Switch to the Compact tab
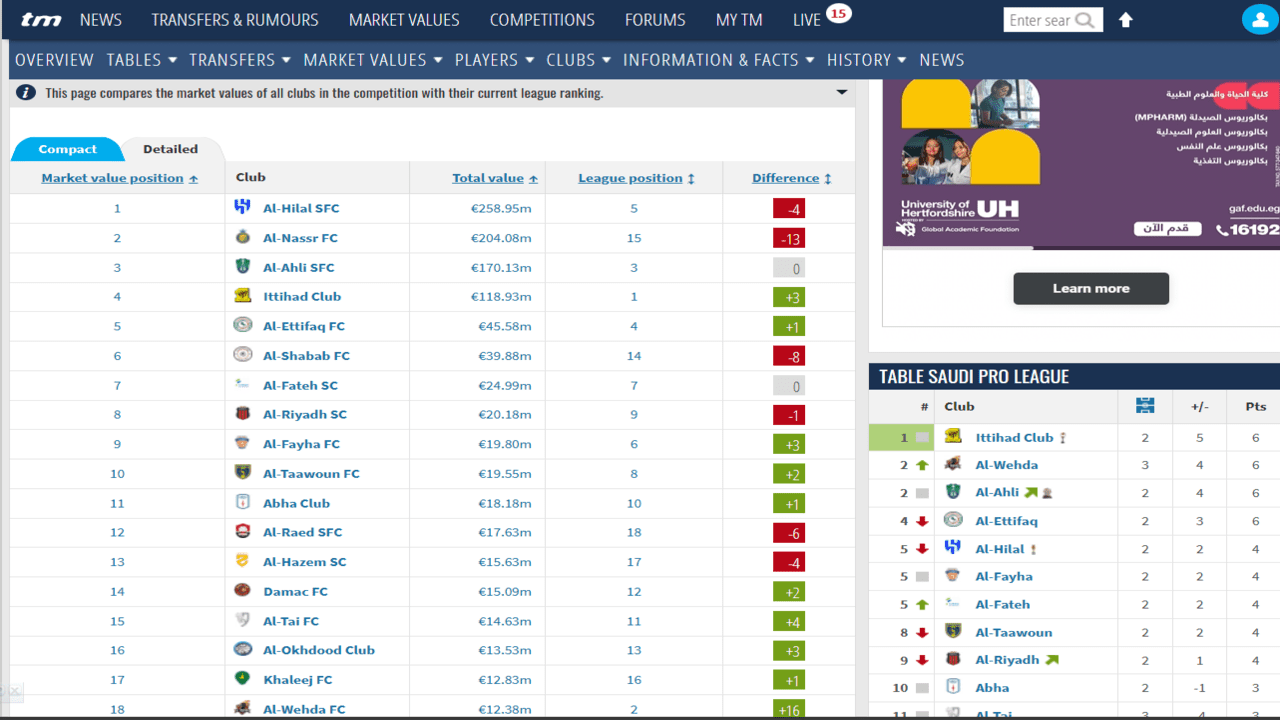1280x720 pixels. (68, 149)
